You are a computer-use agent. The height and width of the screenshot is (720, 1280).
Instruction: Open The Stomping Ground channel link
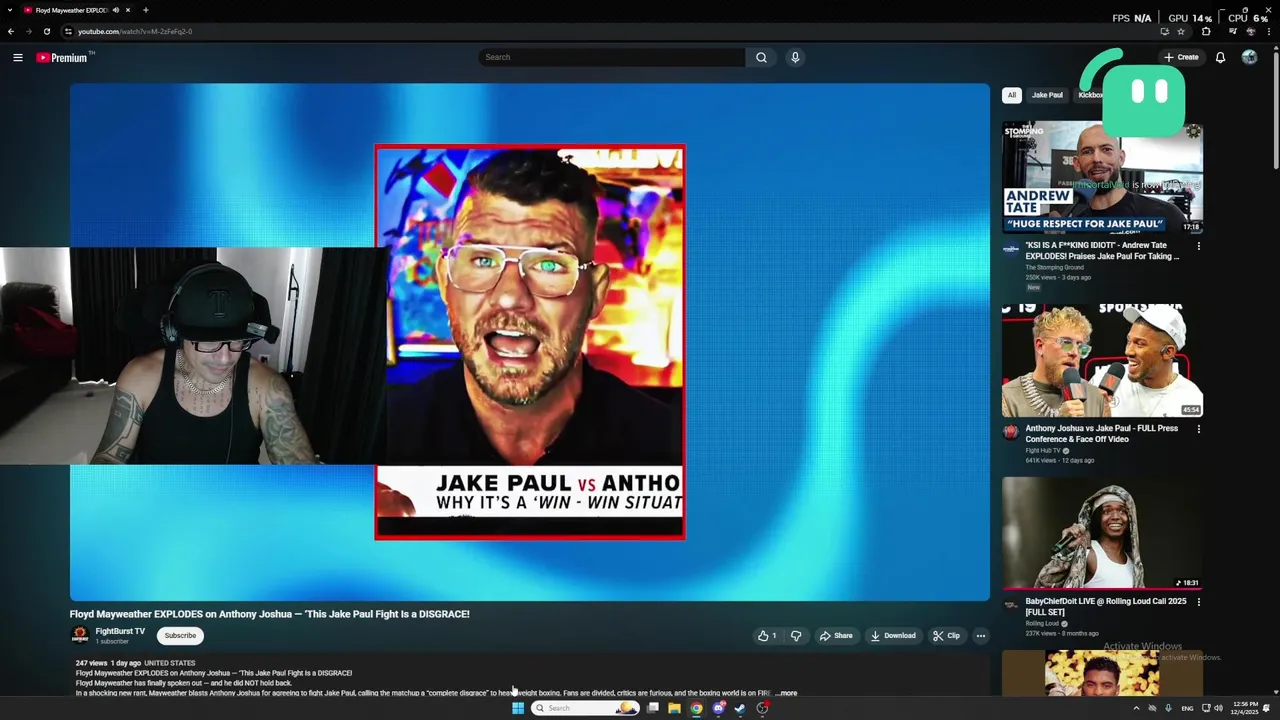click(1054, 268)
